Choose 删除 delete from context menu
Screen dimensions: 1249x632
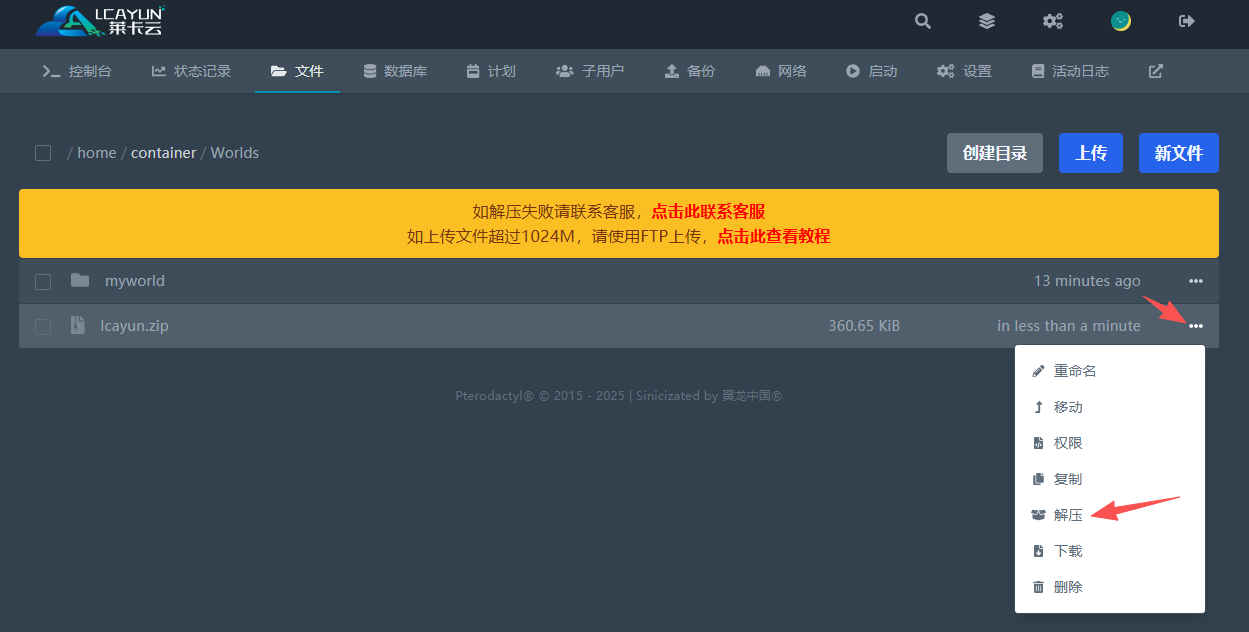tap(1110, 587)
